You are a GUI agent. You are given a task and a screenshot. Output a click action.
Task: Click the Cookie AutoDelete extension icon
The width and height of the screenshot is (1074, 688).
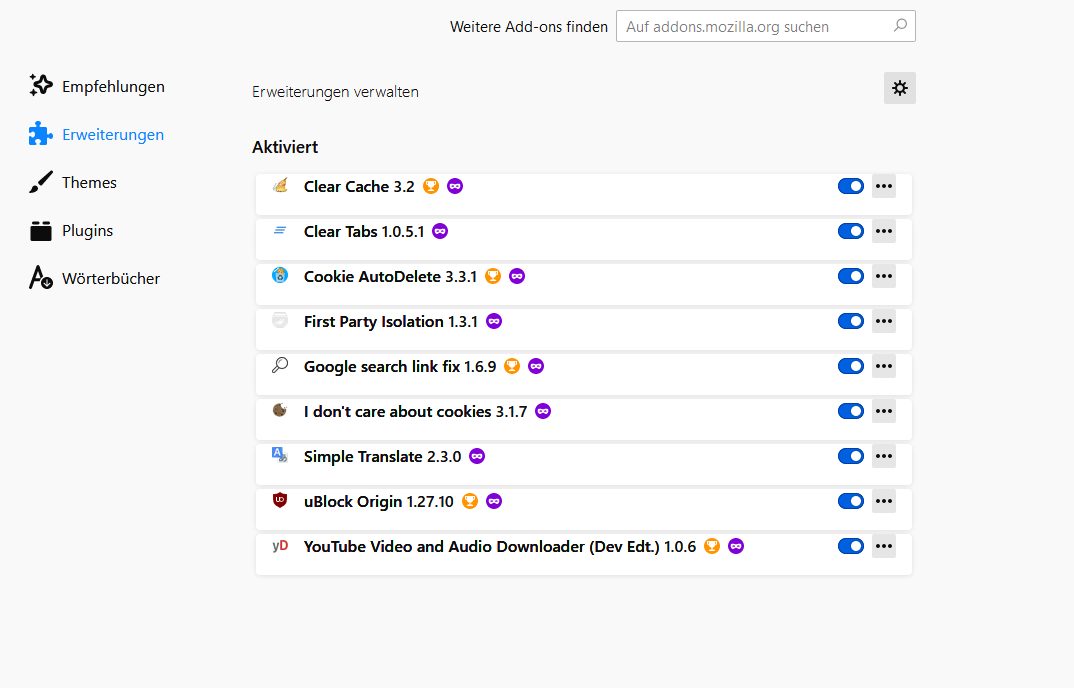pyautogui.click(x=280, y=275)
